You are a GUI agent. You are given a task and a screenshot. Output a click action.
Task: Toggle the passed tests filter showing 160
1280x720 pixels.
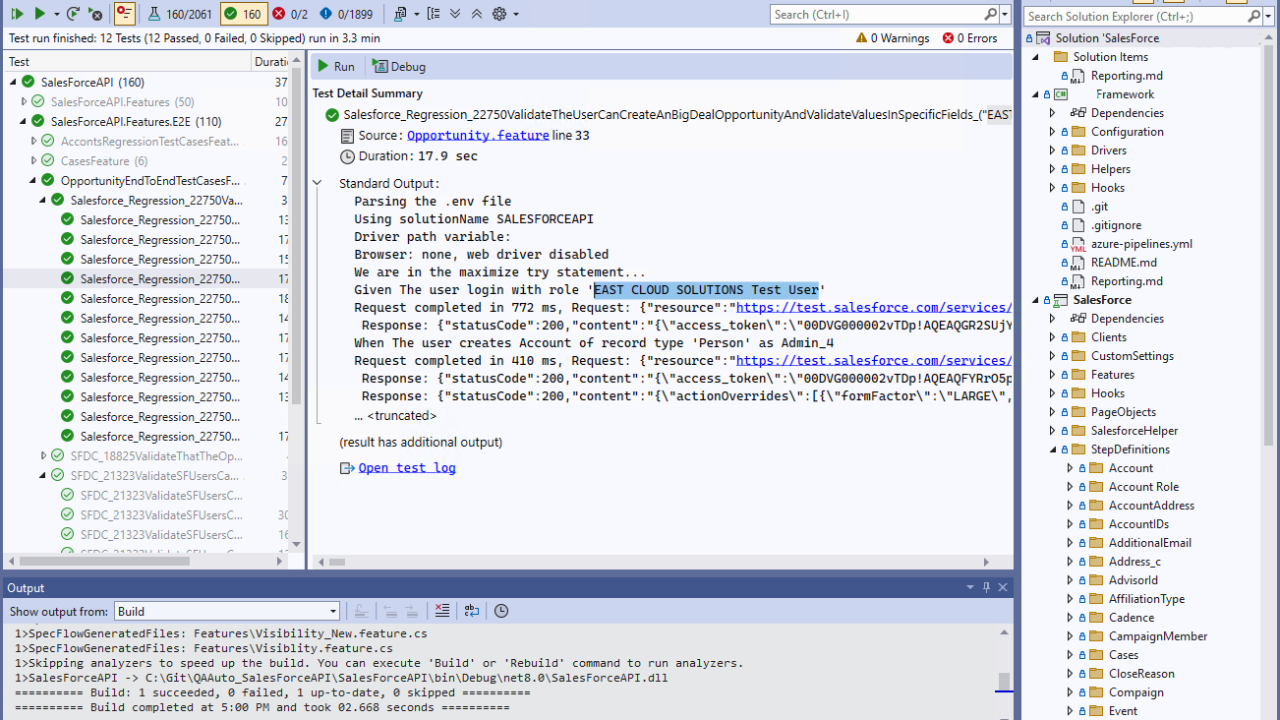pos(241,14)
